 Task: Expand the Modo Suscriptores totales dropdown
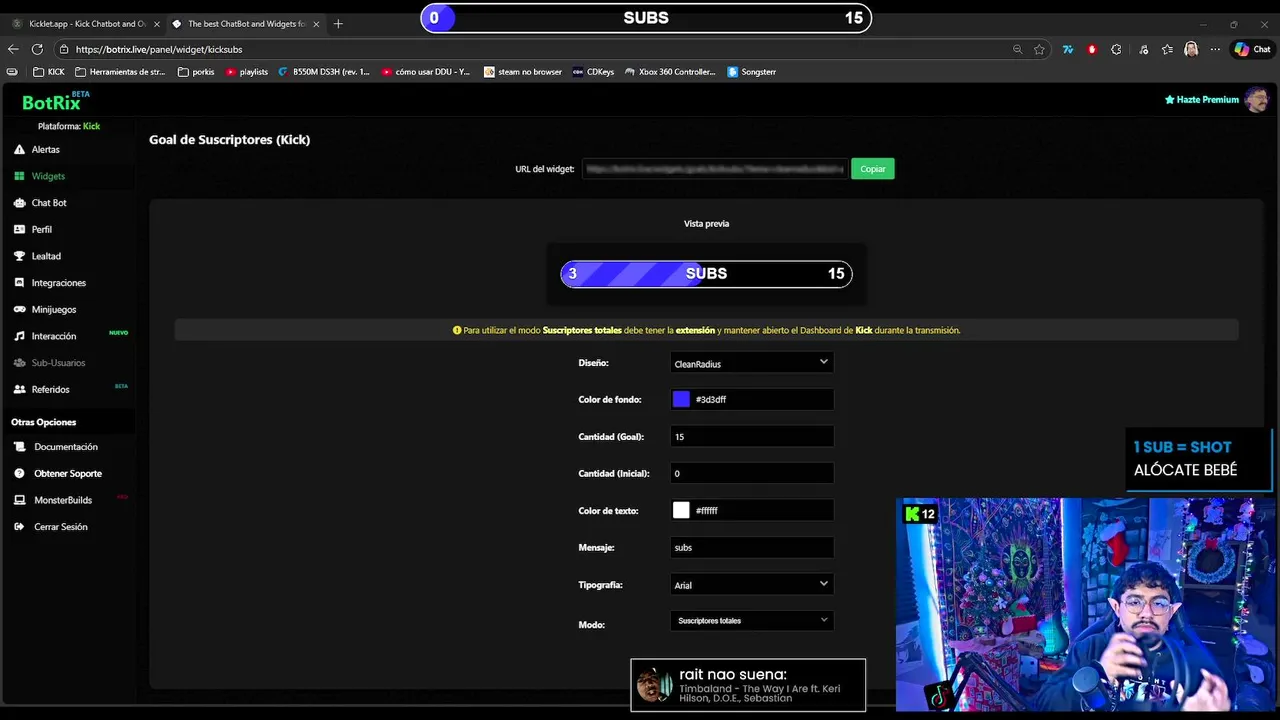coord(752,620)
